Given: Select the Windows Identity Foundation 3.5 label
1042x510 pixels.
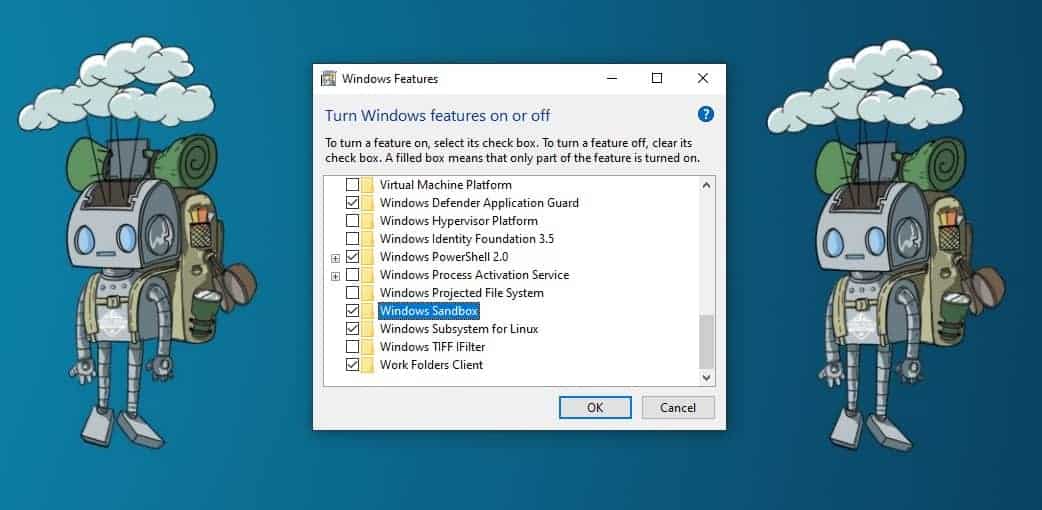Looking at the screenshot, I should point(467,239).
